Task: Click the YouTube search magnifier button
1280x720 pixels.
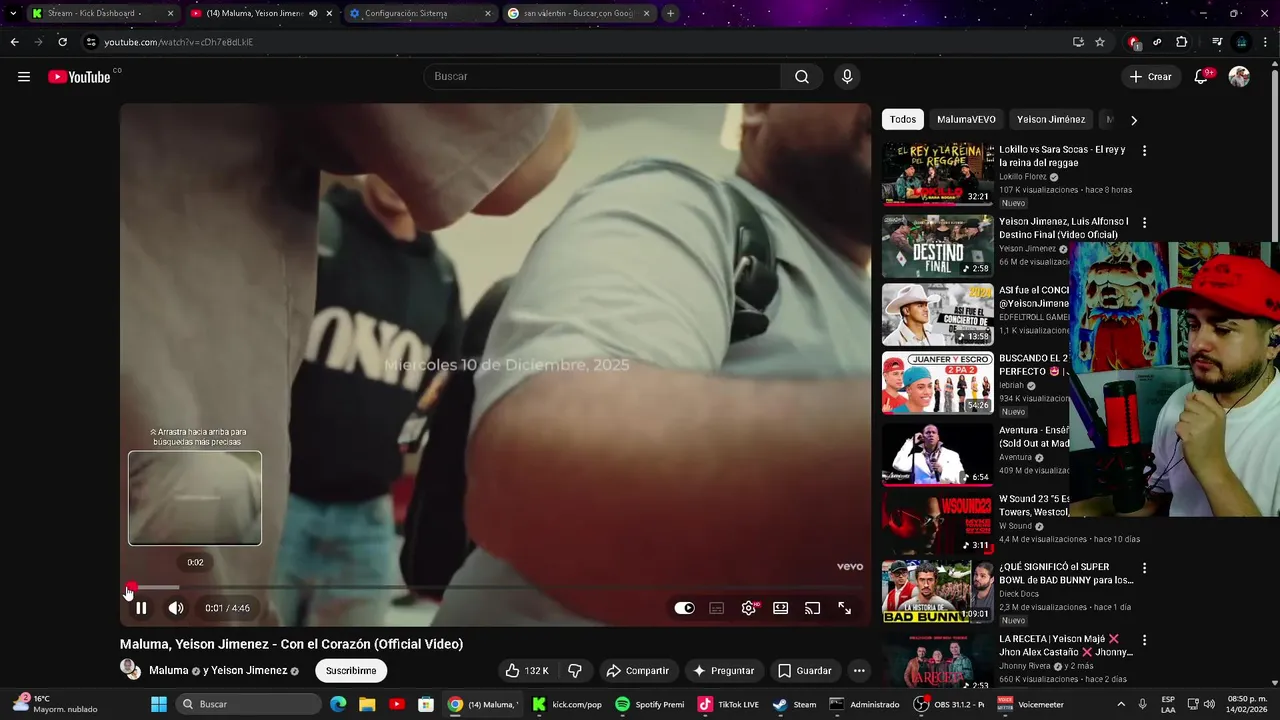Action: point(802,77)
